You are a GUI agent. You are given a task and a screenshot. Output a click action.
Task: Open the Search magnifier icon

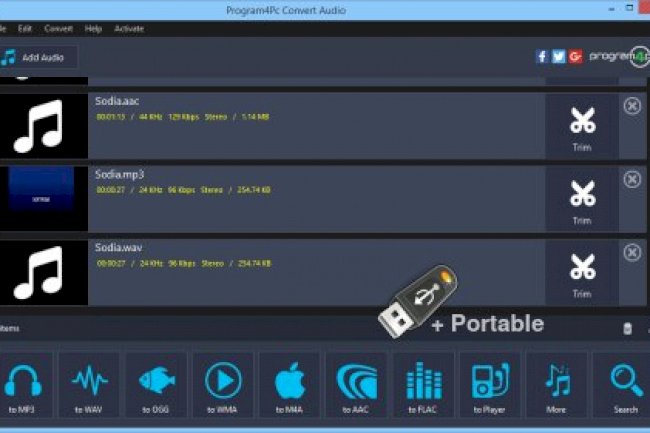coord(623,385)
